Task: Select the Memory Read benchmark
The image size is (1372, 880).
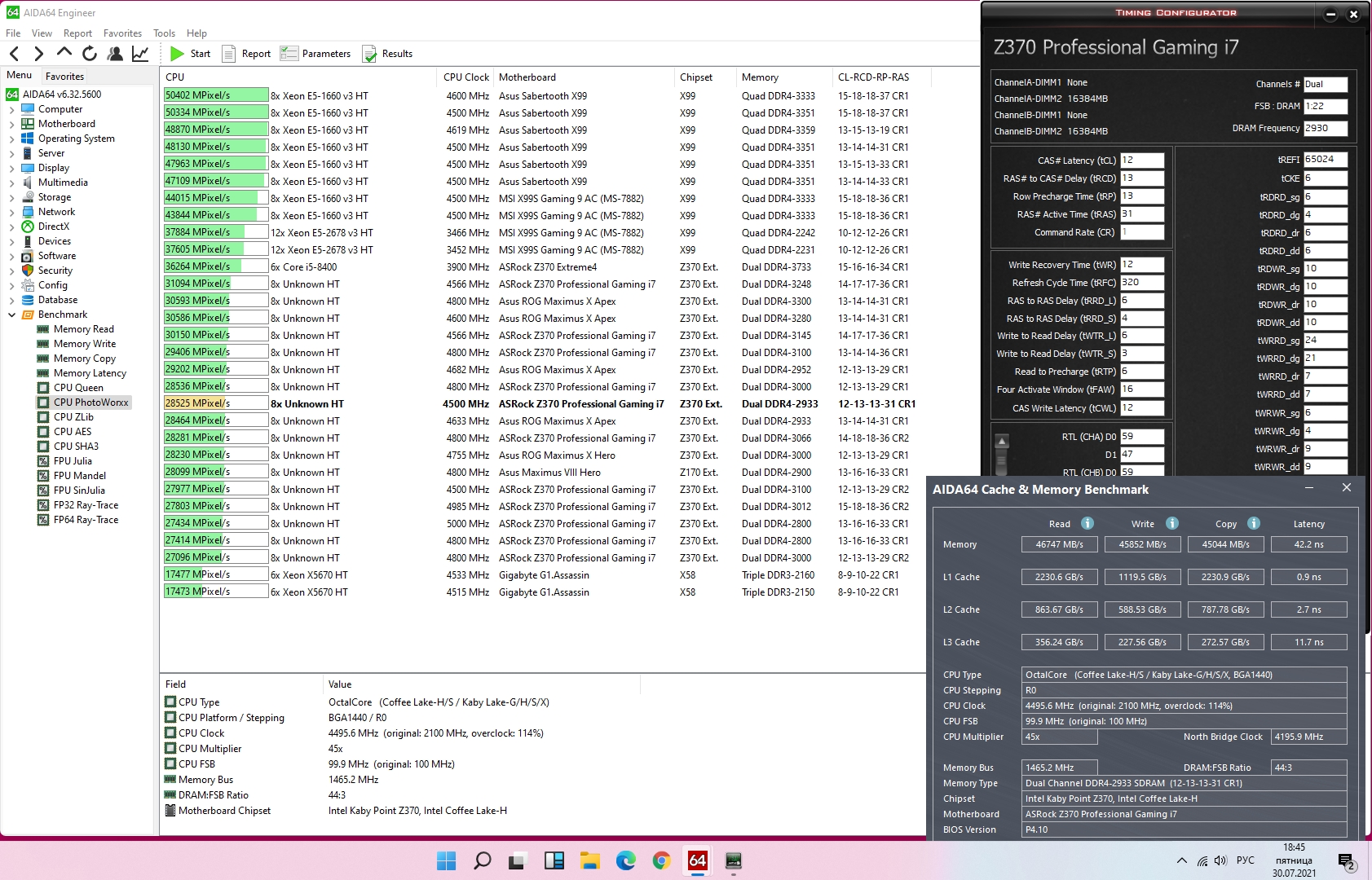Action: 83,329
